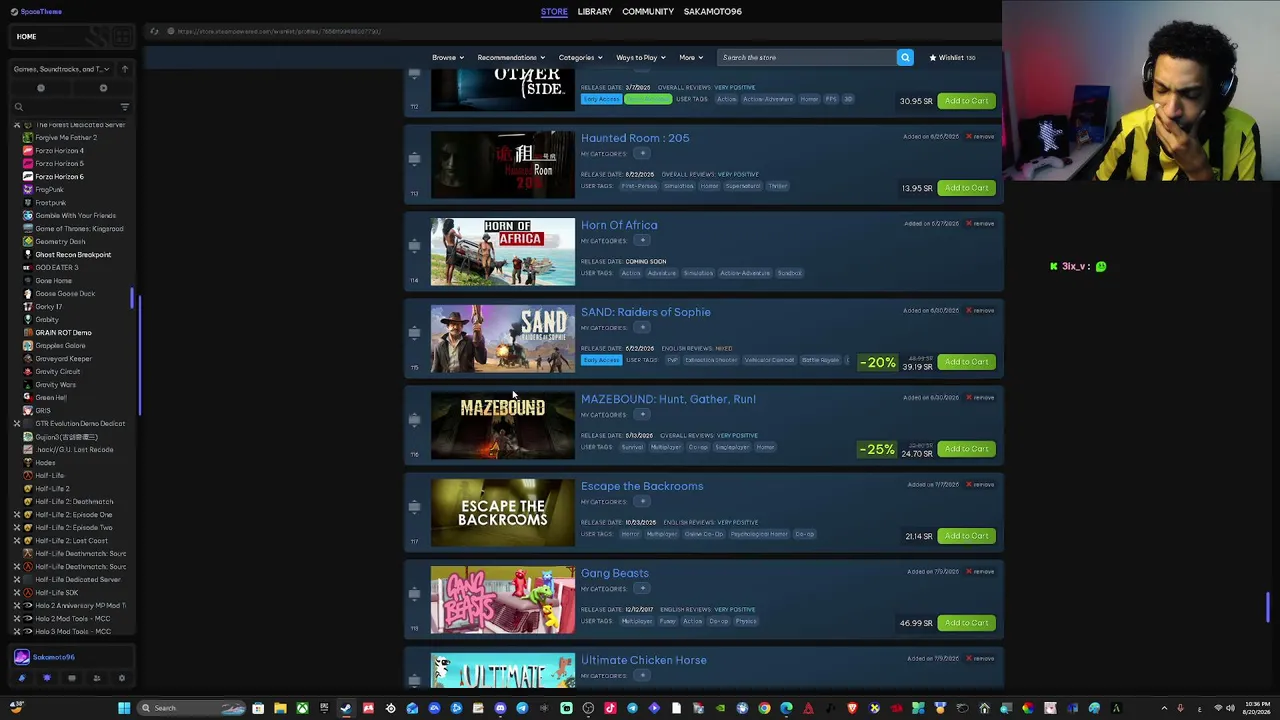Click the taskbar Search box

pos(193,708)
